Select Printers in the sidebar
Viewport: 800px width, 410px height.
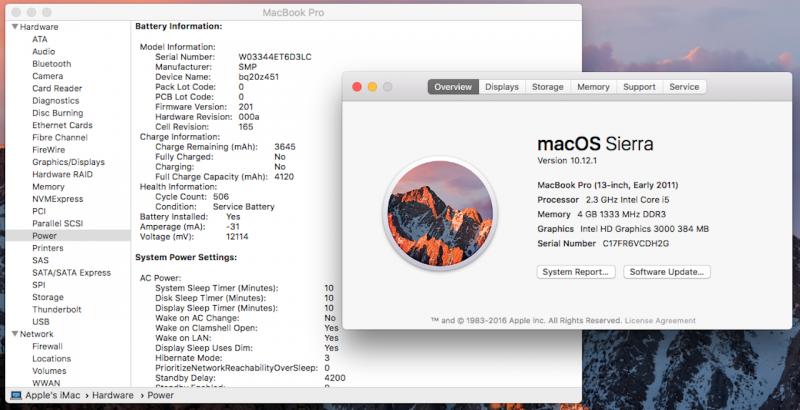[x=48, y=248]
